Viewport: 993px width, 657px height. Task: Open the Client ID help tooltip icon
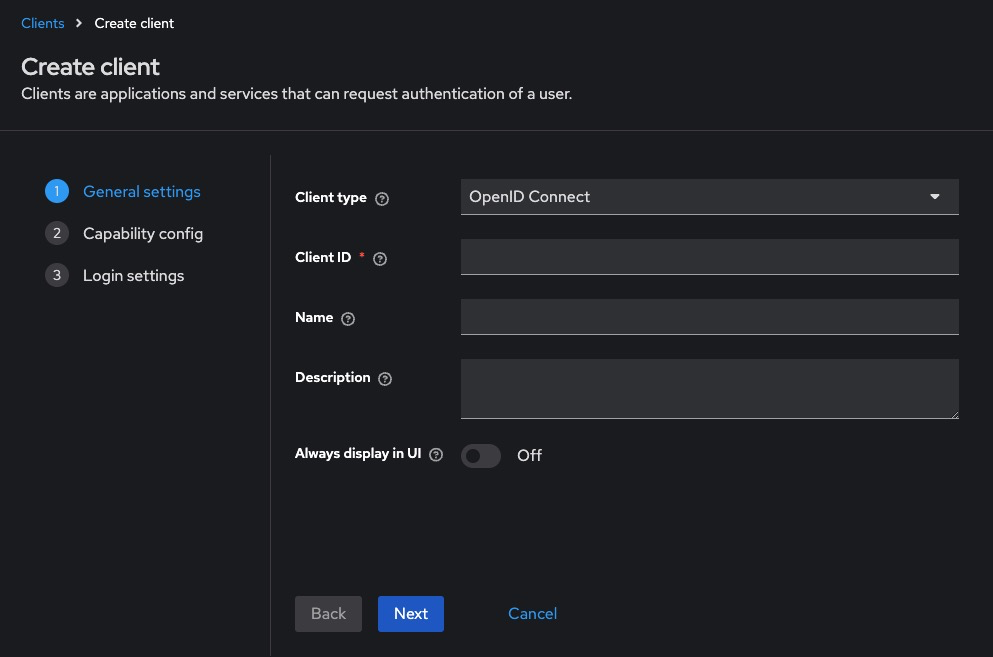coord(380,259)
